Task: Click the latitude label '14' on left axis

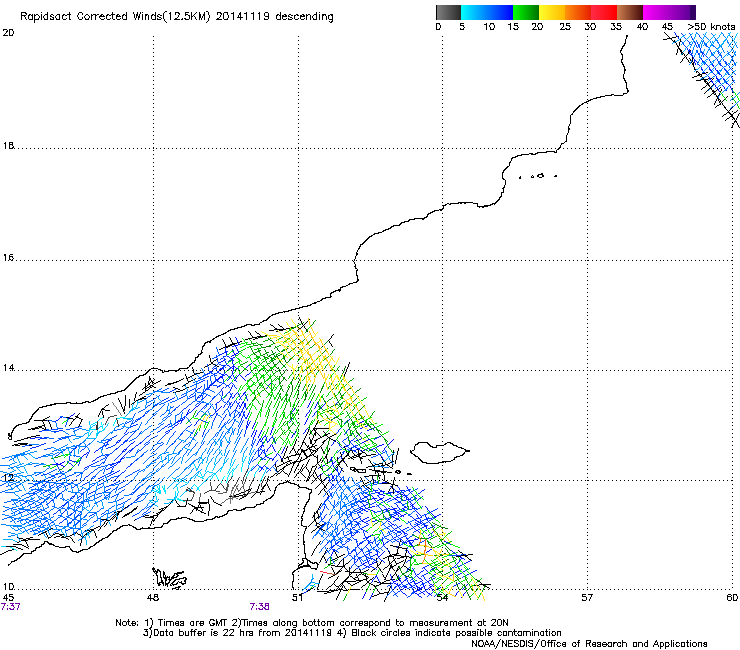Action: (8, 368)
